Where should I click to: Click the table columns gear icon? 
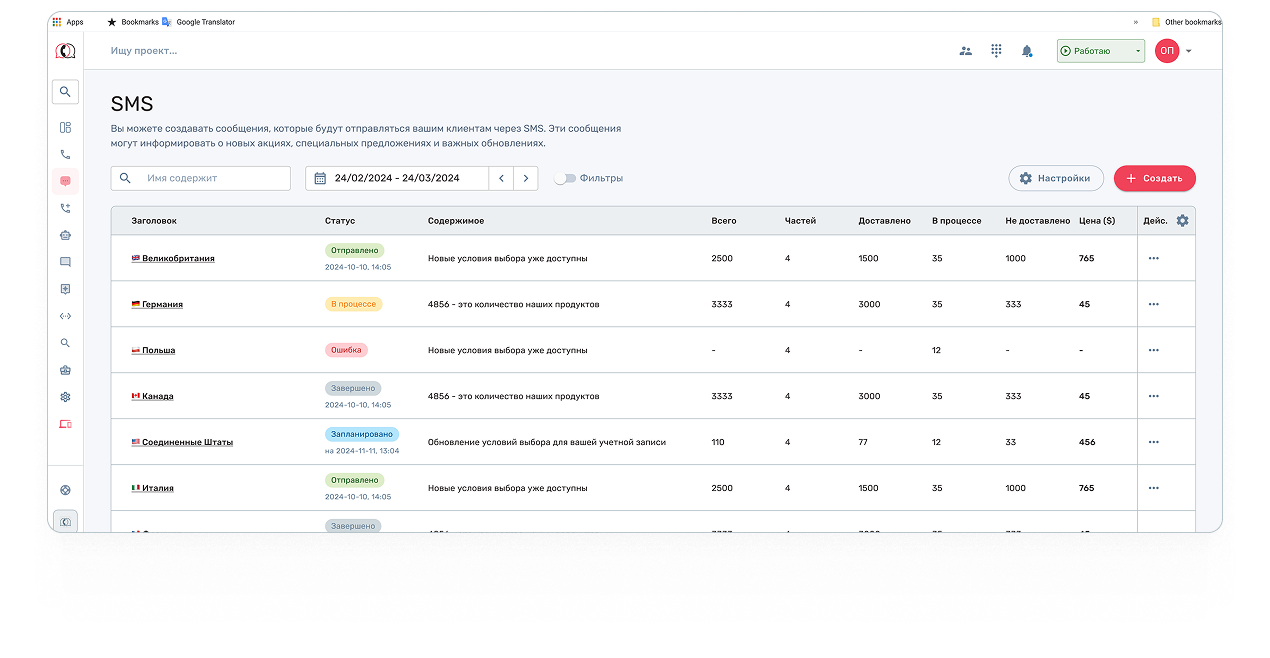point(1182,221)
